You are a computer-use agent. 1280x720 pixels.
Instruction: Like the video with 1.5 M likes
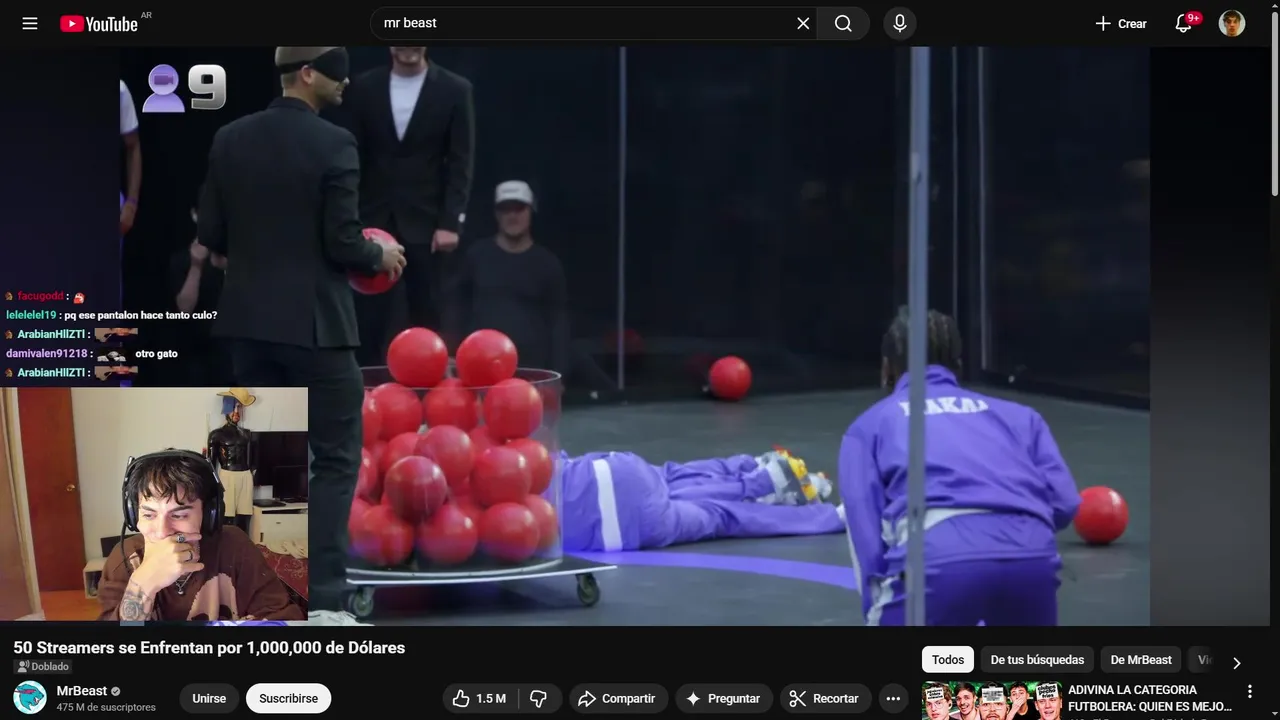pyautogui.click(x=479, y=698)
